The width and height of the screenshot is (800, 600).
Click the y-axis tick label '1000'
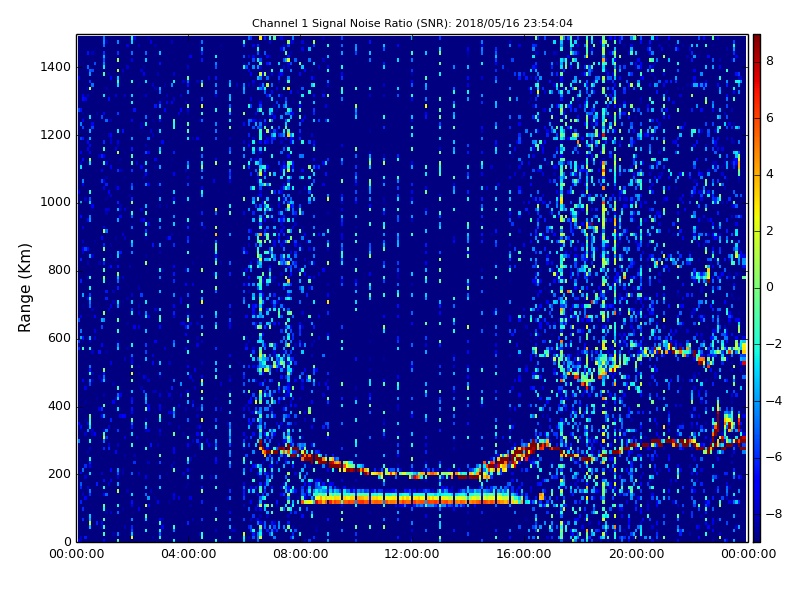pos(56,203)
